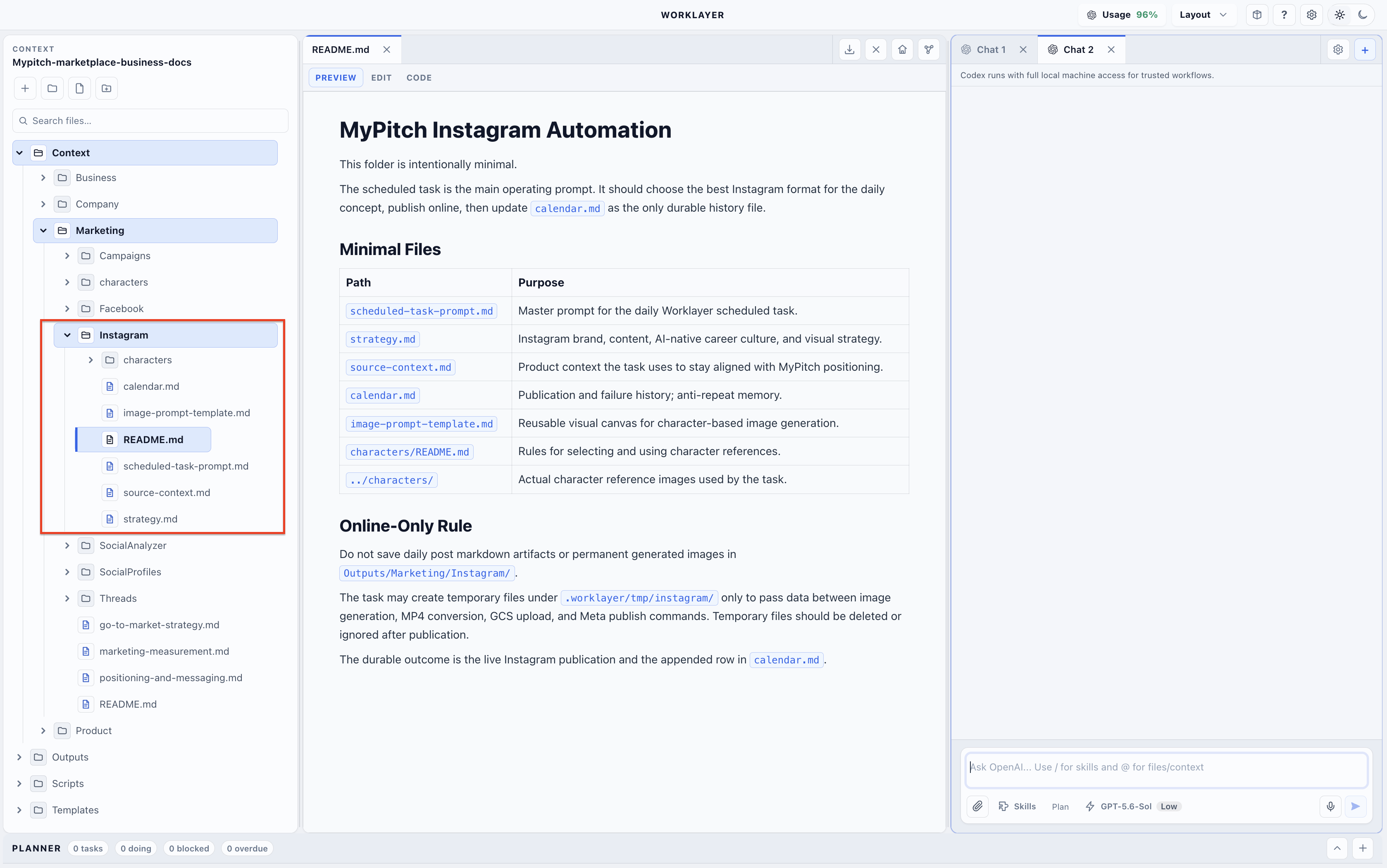The width and height of the screenshot is (1387, 868).
Task: Expand the Threads folder
Action: click(67, 598)
